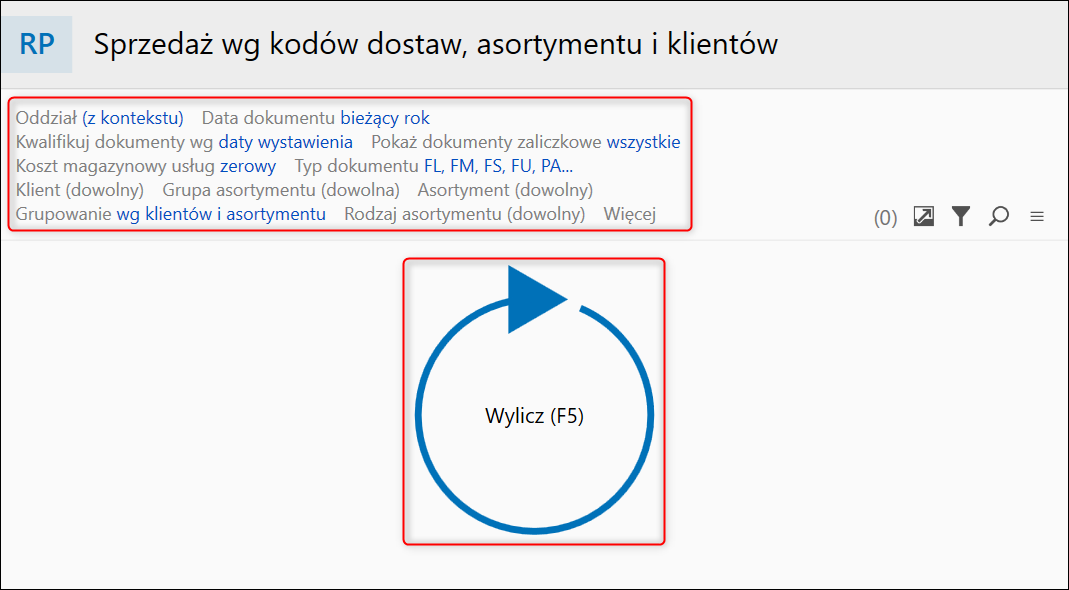Change Grupowanie wg klientów i asortymentu
The height and width of the screenshot is (590, 1069).
point(221,214)
